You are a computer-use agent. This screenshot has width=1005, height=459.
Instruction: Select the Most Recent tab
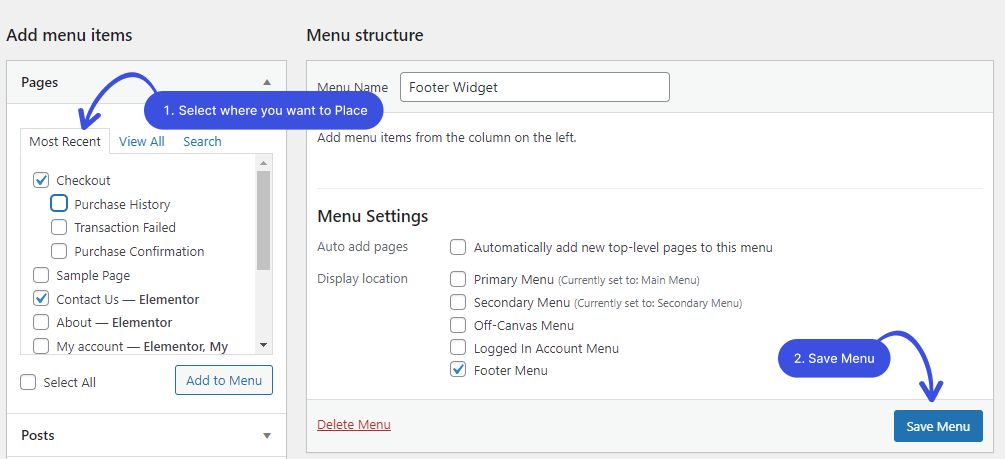[x=65, y=142]
